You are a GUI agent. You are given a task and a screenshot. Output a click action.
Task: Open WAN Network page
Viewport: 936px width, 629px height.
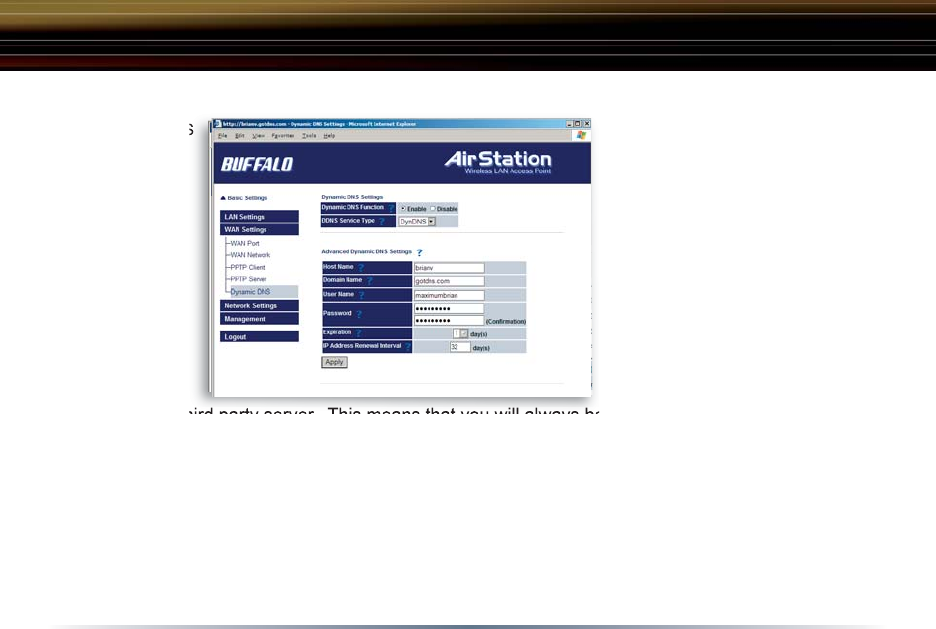pos(250,255)
